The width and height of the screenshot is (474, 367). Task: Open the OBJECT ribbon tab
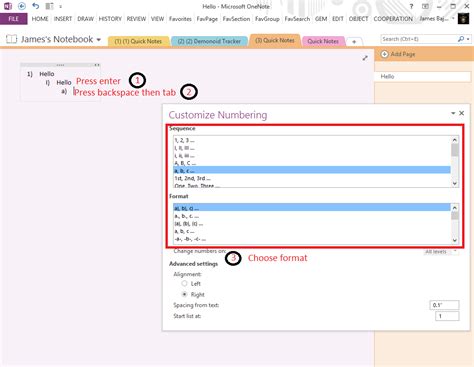pyautogui.click(x=358, y=19)
